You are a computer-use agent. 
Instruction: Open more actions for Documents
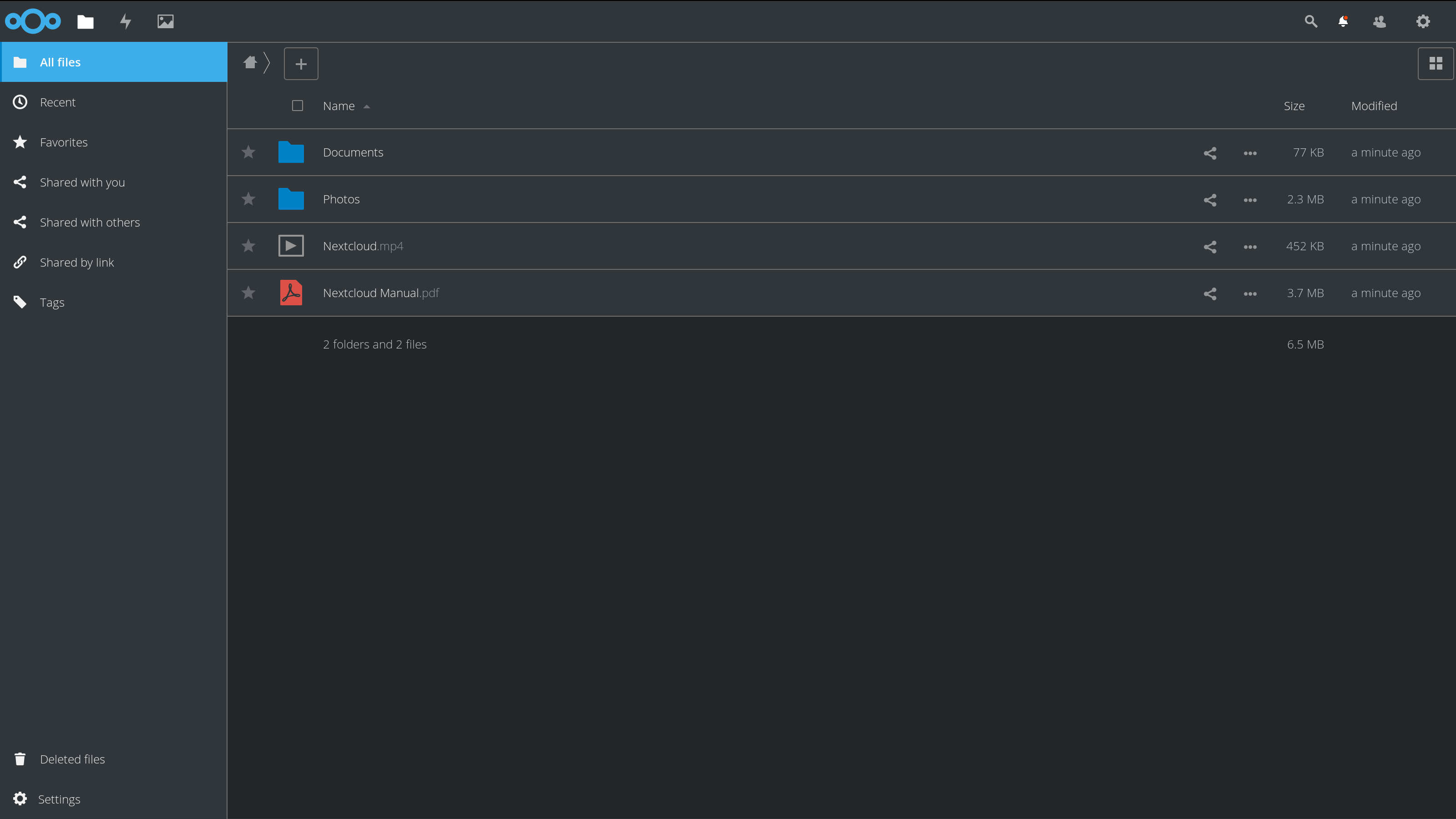tap(1250, 153)
